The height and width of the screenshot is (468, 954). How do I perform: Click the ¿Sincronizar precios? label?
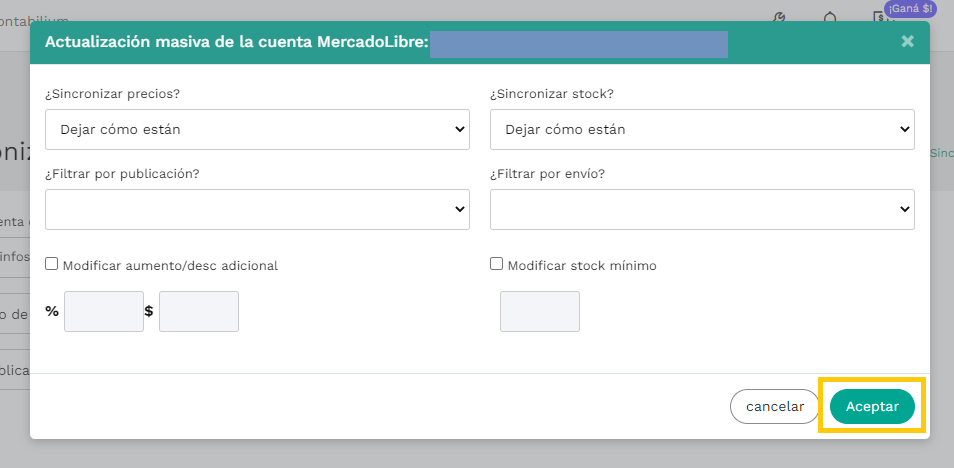coord(119,94)
